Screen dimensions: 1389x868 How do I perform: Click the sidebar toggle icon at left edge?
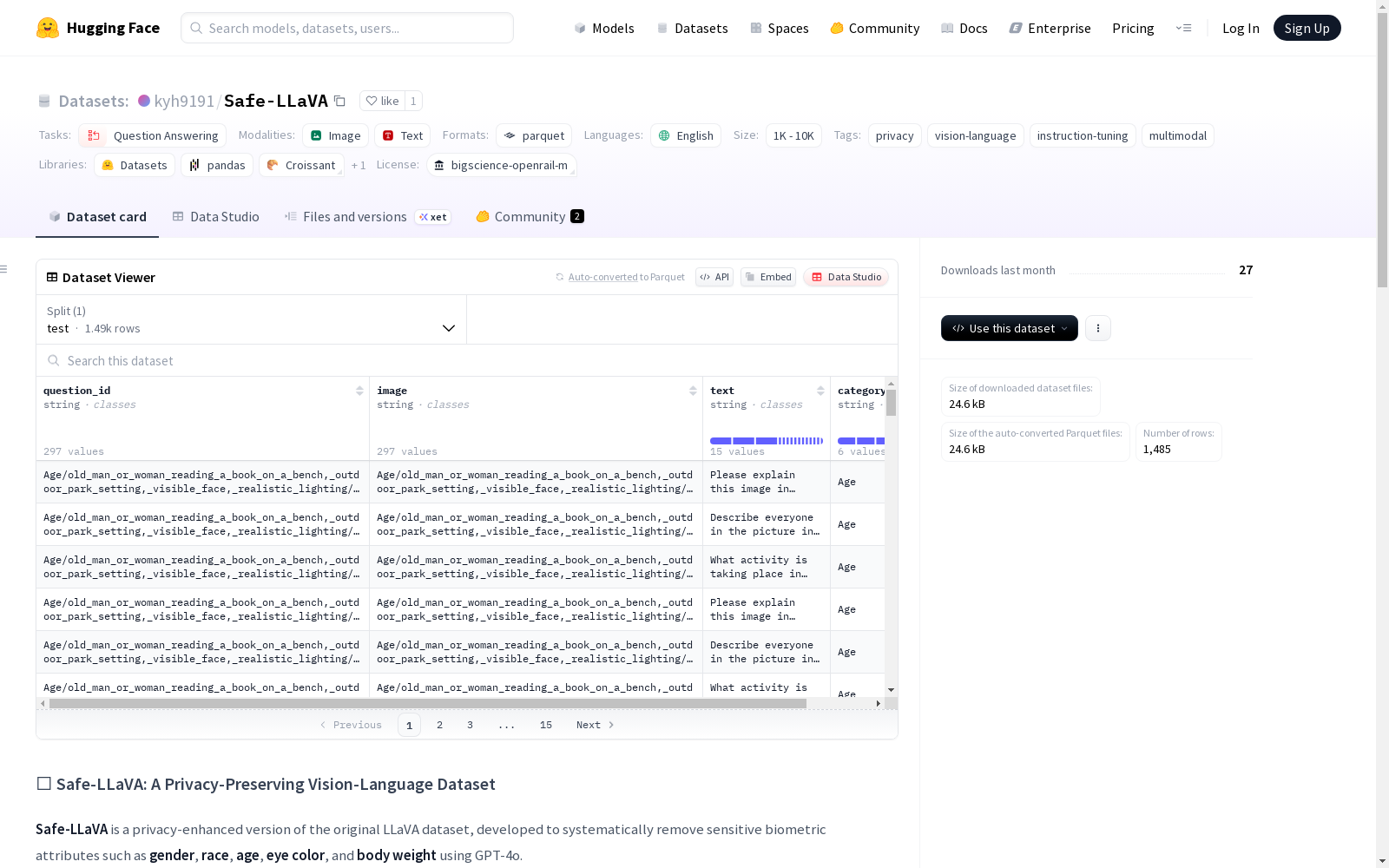click(x=3, y=269)
